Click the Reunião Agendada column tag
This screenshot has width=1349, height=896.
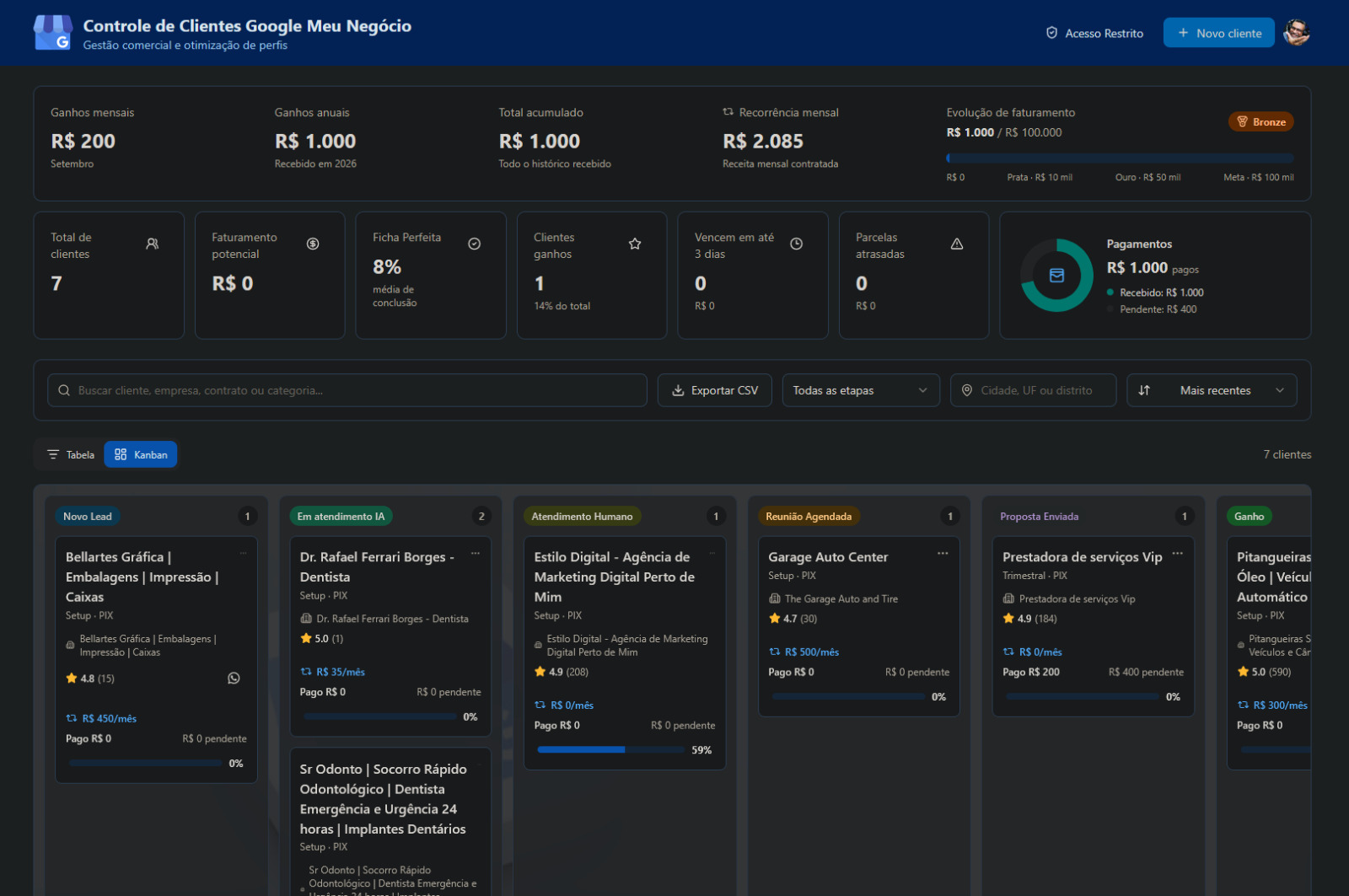click(809, 517)
